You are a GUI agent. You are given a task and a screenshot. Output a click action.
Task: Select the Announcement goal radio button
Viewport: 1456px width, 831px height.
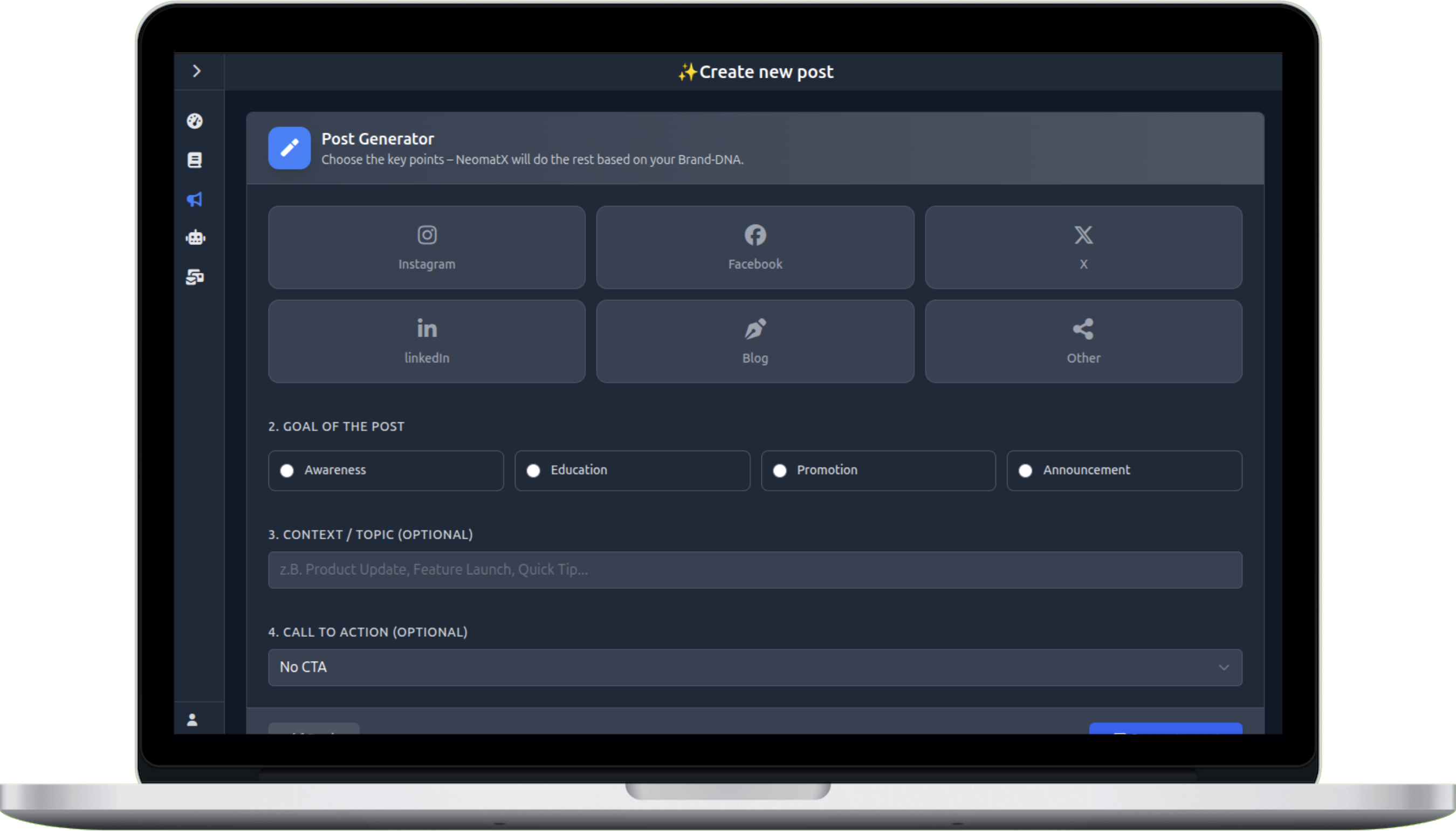[x=1026, y=470]
